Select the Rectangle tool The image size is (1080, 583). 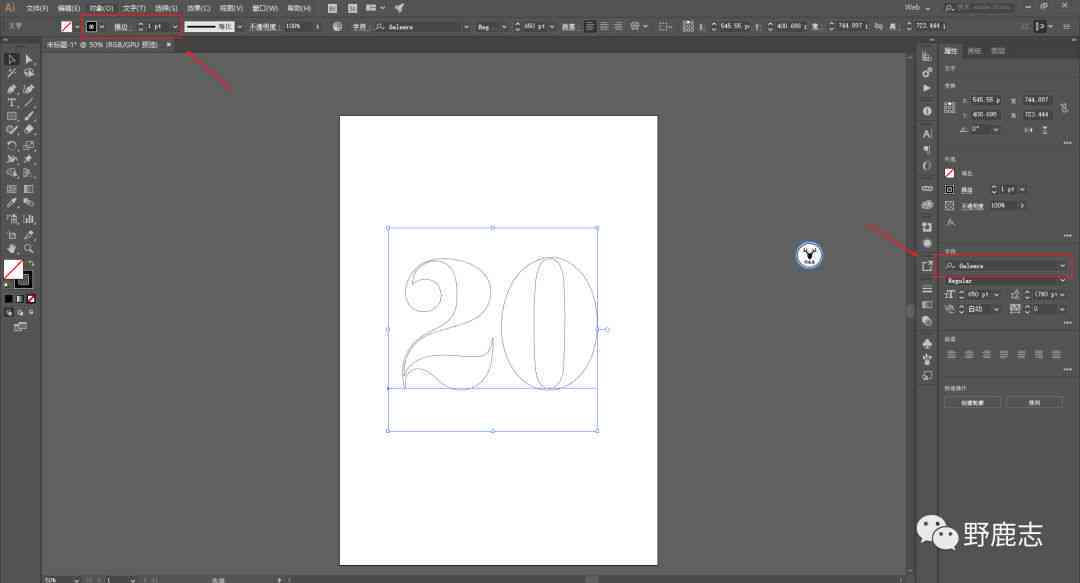[12, 116]
